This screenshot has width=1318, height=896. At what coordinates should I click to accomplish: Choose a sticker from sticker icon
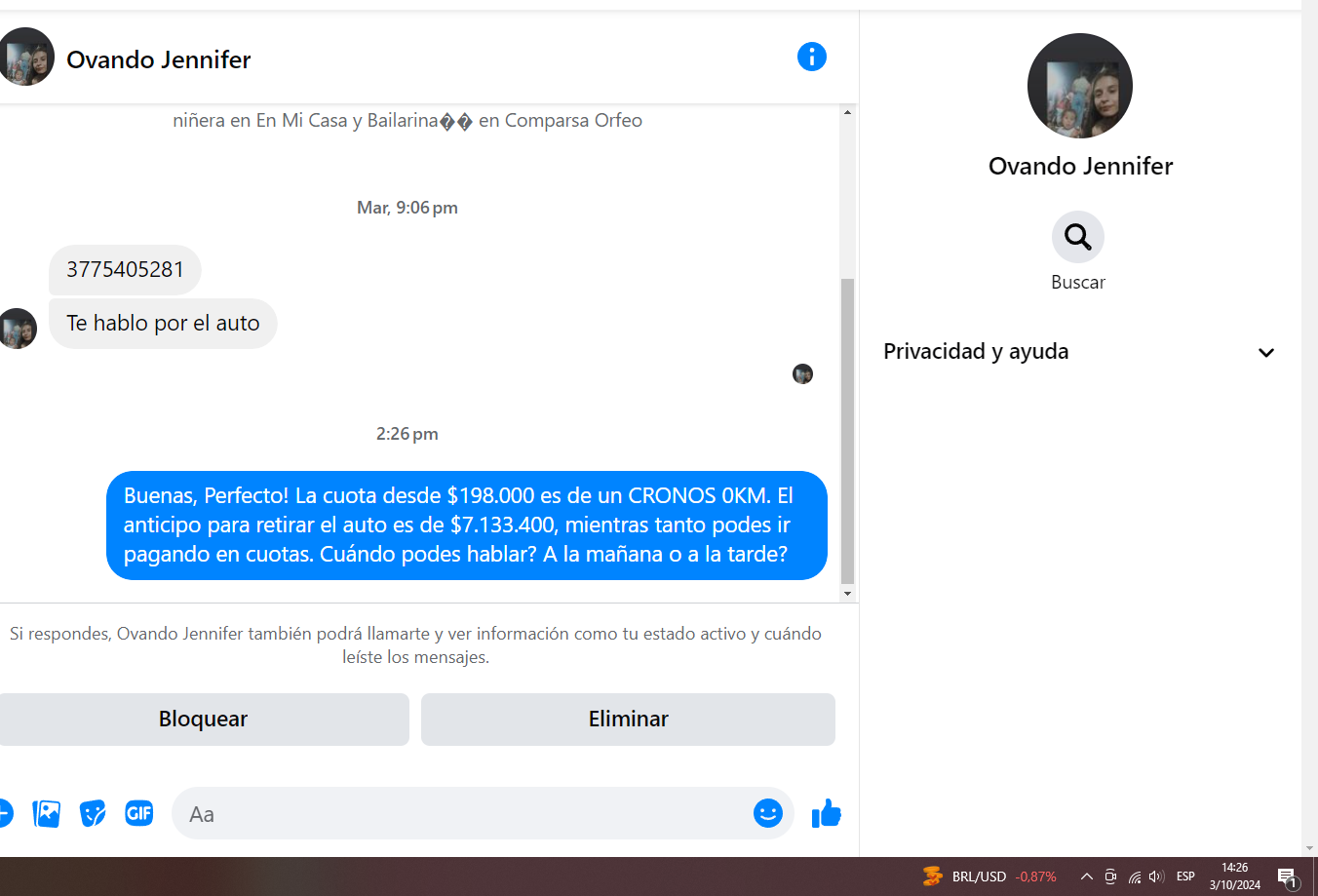93,812
